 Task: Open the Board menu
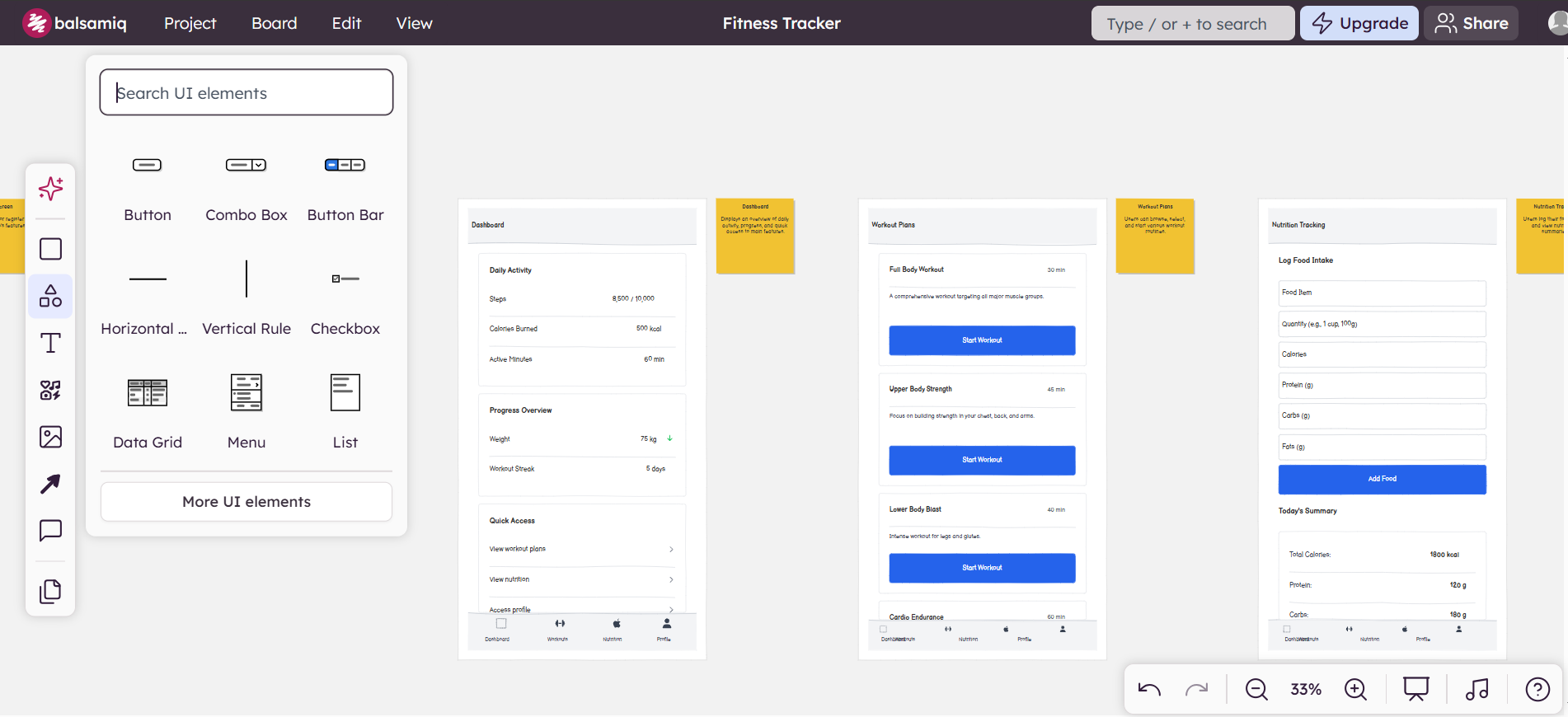point(274,23)
